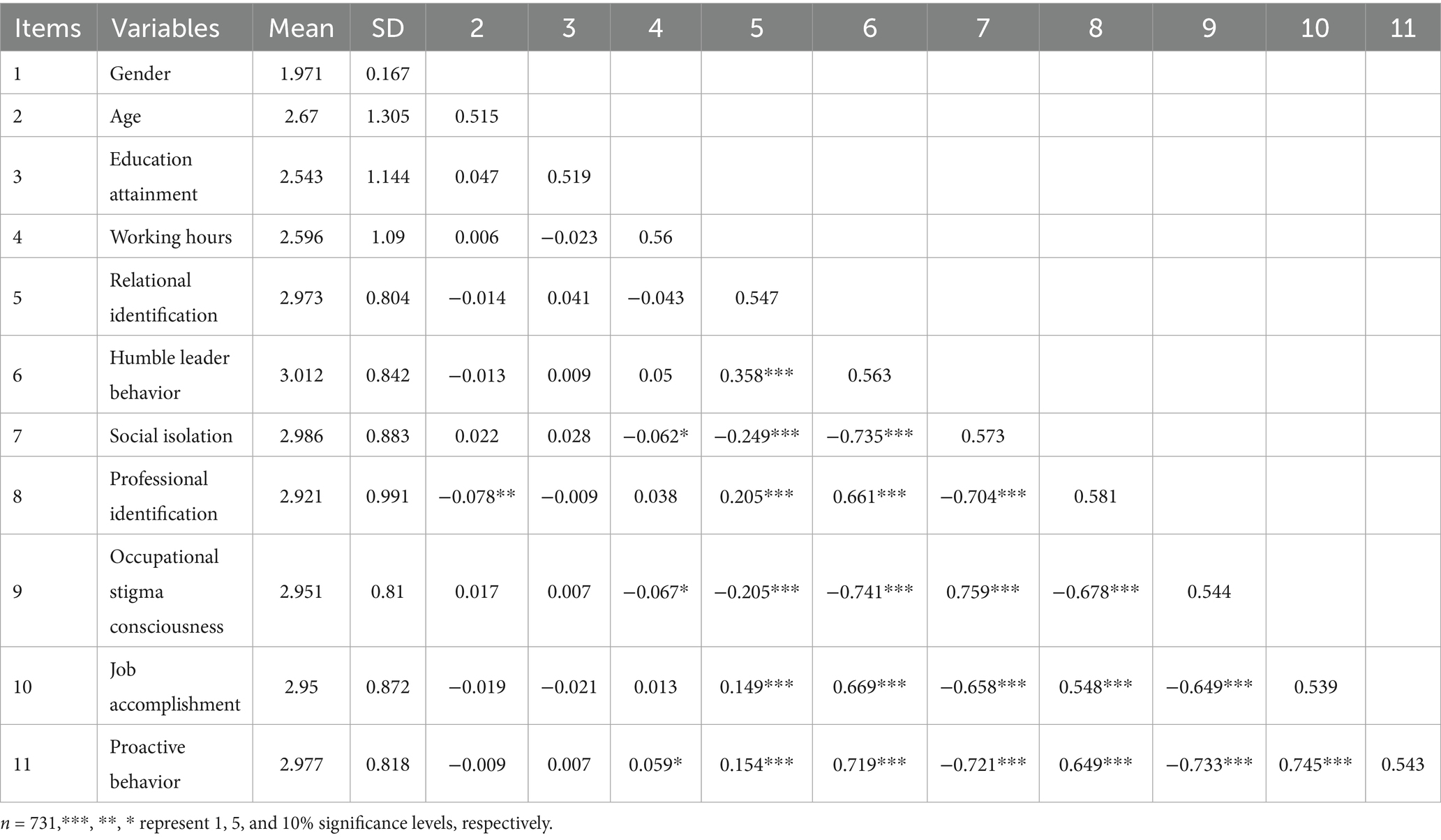
Task: Click the Gender mean value 1.971
Action: (x=301, y=73)
